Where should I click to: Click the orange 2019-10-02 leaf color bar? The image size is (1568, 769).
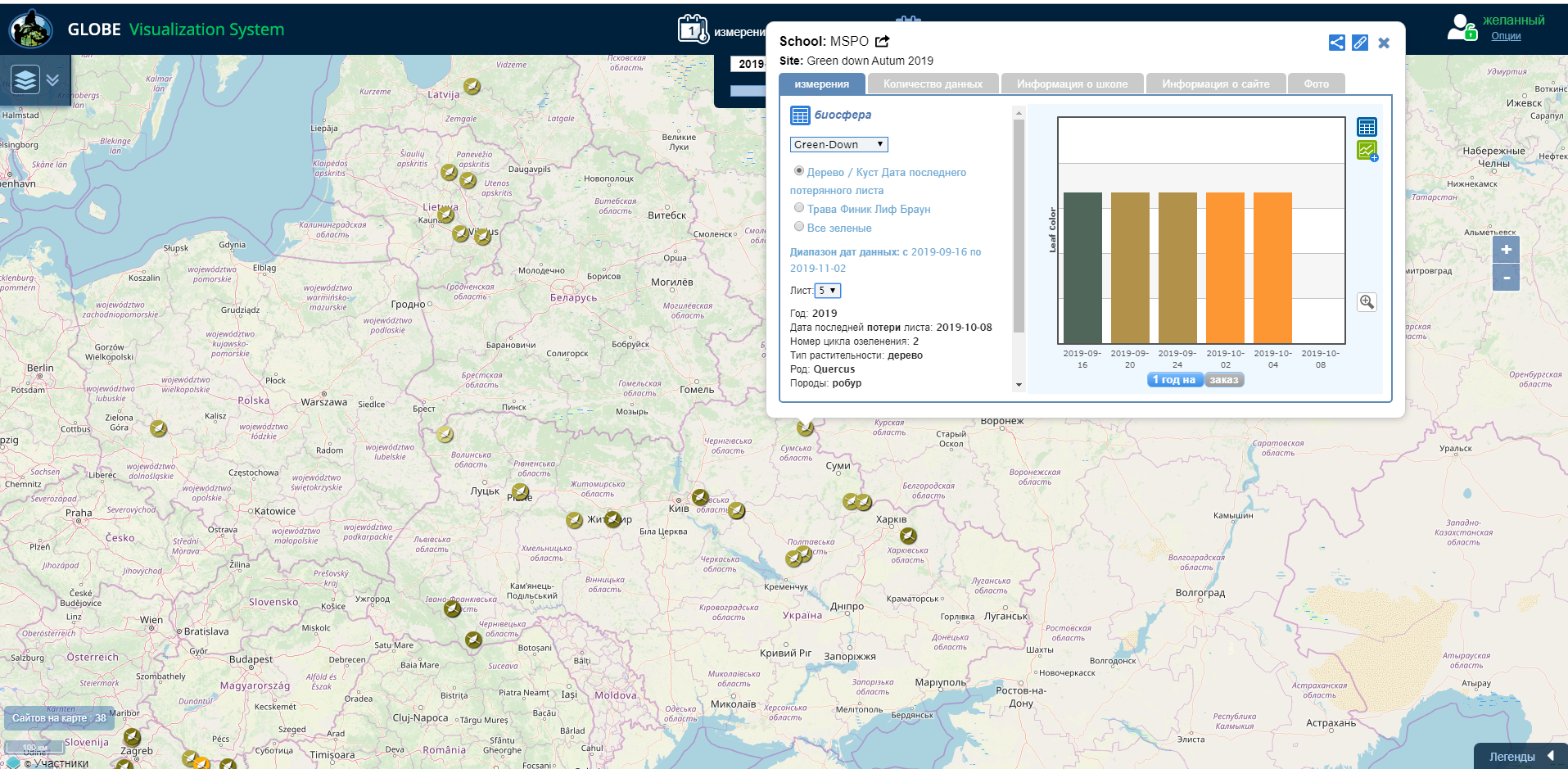point(1225,268)
